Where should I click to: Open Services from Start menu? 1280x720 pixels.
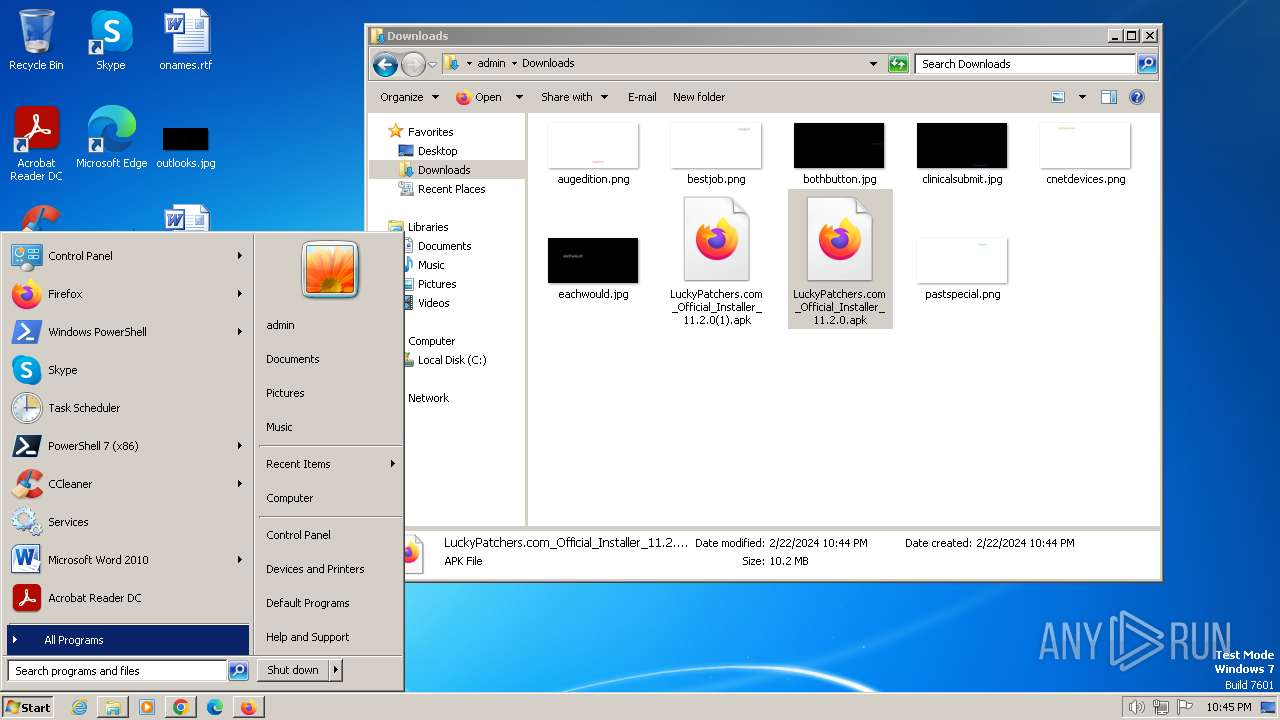coord(128,522)
